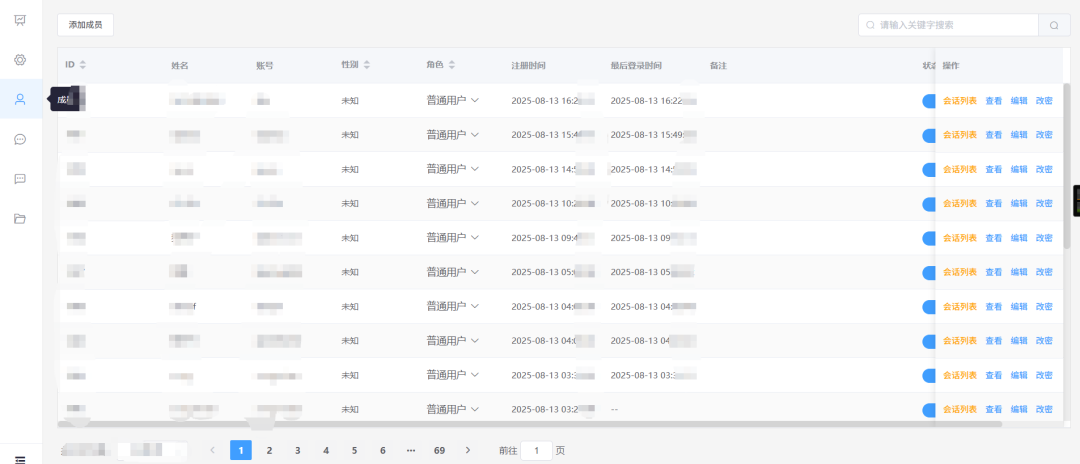Click 改密 in the 15:4 registered row
The width and height of the screenshot is (1080, 464).
[1043, 134]
